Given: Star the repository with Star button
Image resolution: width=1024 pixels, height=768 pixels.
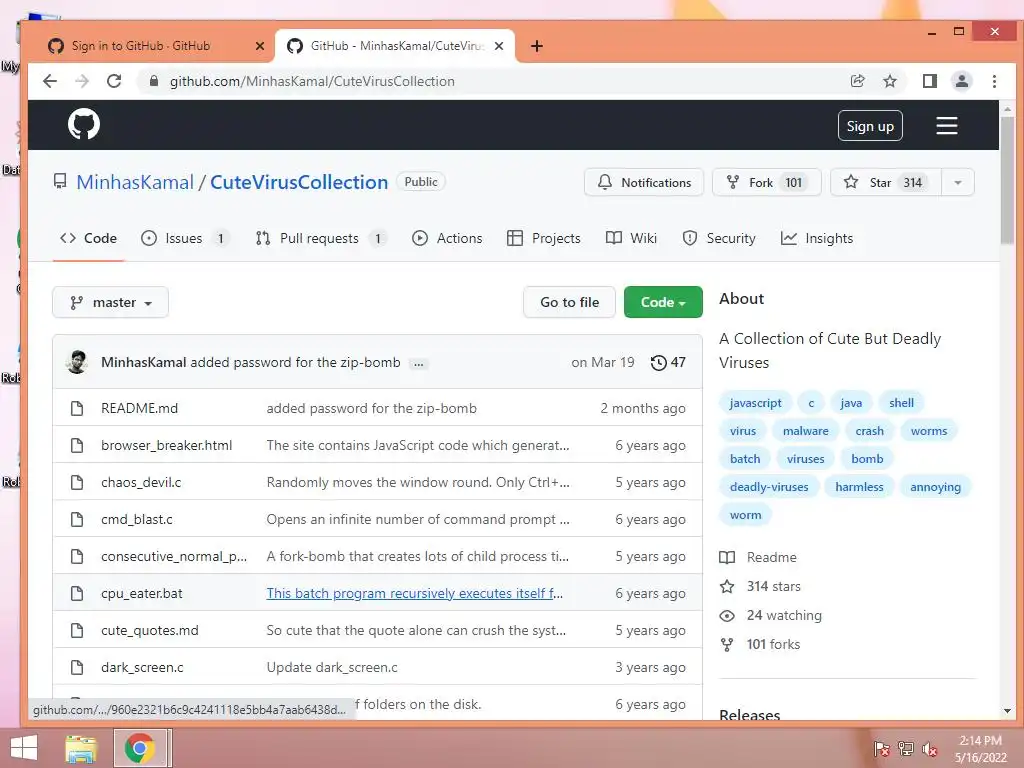Looking at the screenshot, I should [x=886, y=182].
